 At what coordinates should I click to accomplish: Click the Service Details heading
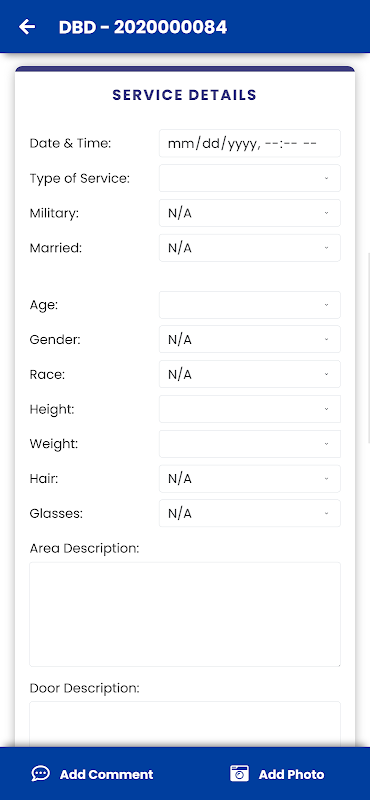pos(185,95)
